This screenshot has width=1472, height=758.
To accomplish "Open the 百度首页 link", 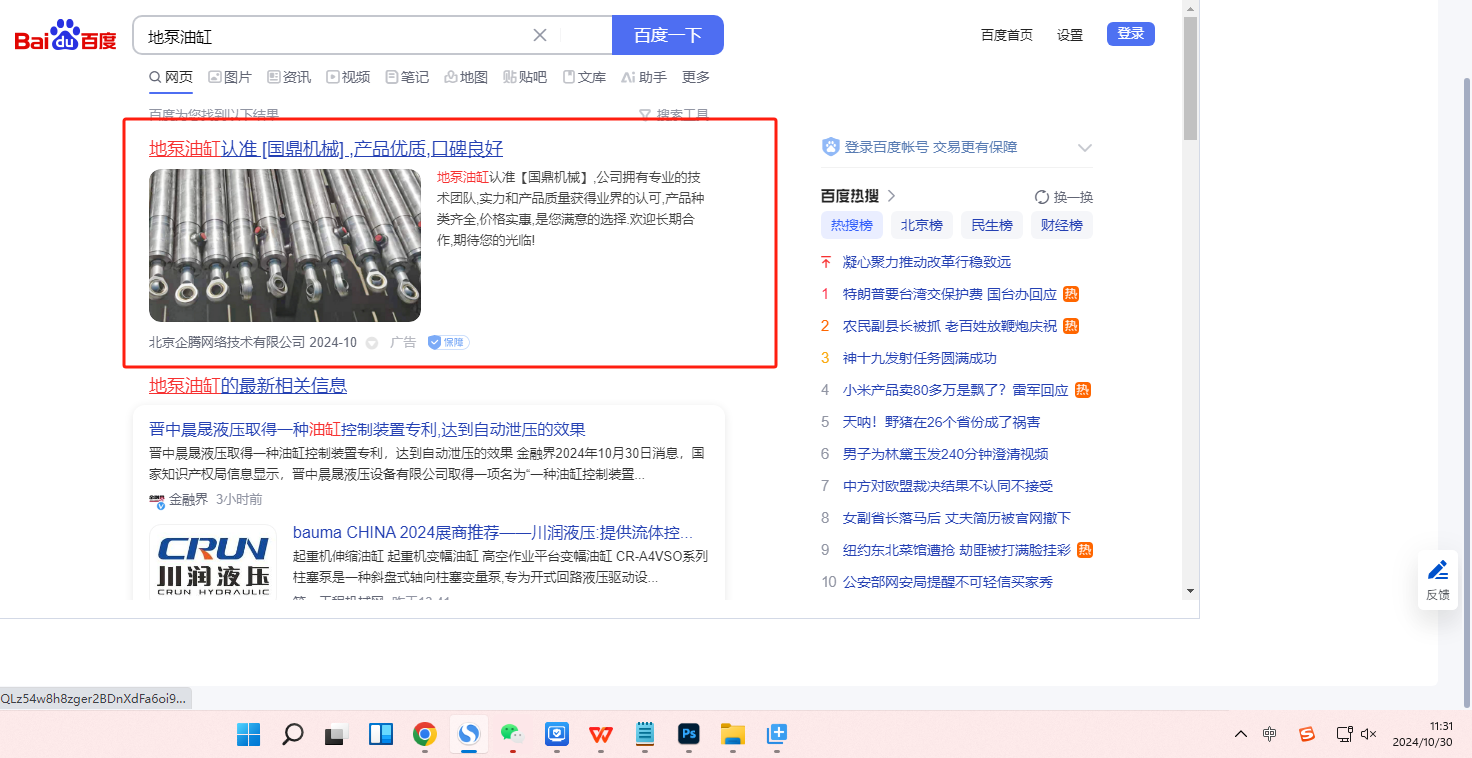I will click(x=1007, y=35).
